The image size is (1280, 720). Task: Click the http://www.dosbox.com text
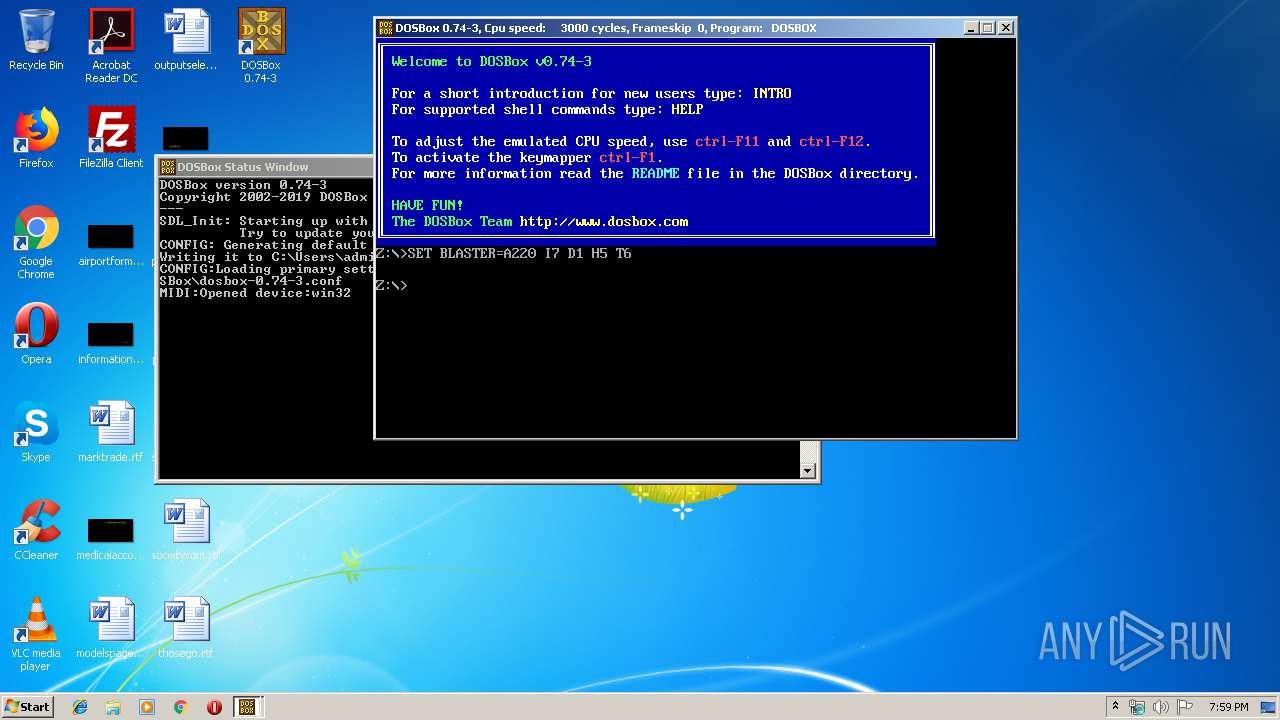[604, 222]
